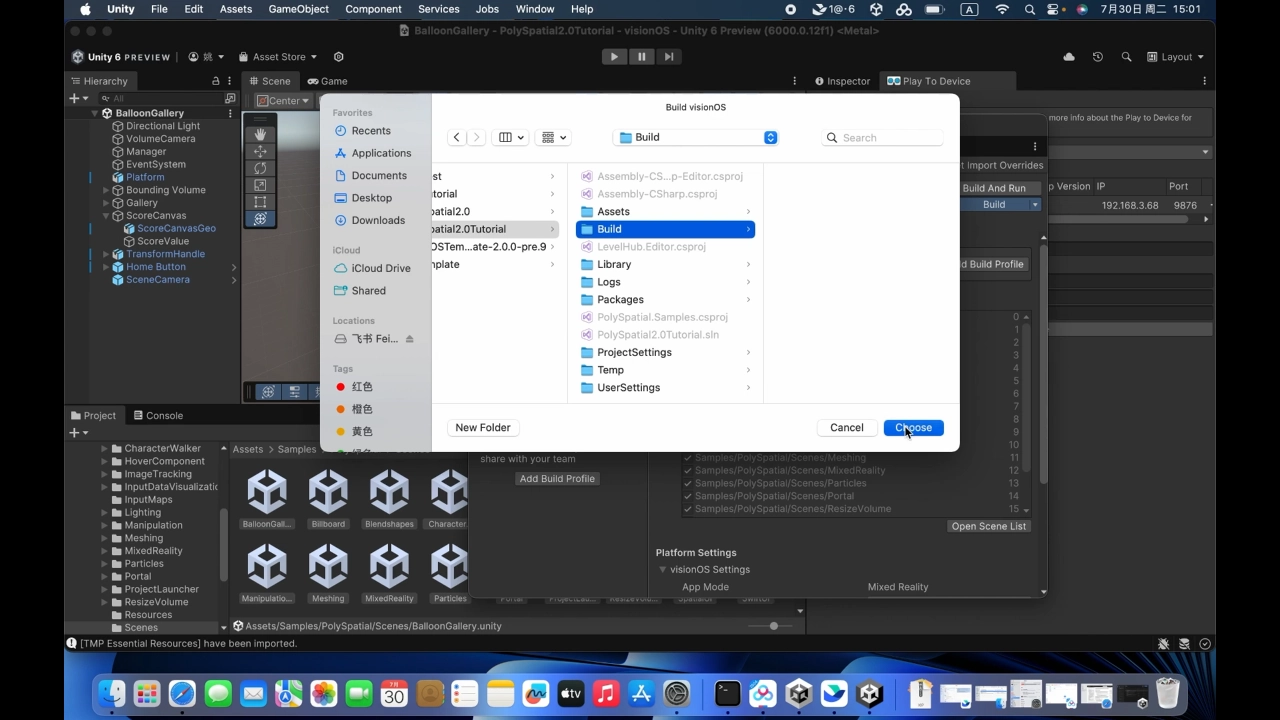This screenshot has height=720, width=1280.
Task: Toggle the Hierarchy panel lock icon
Action: point(215,81)
